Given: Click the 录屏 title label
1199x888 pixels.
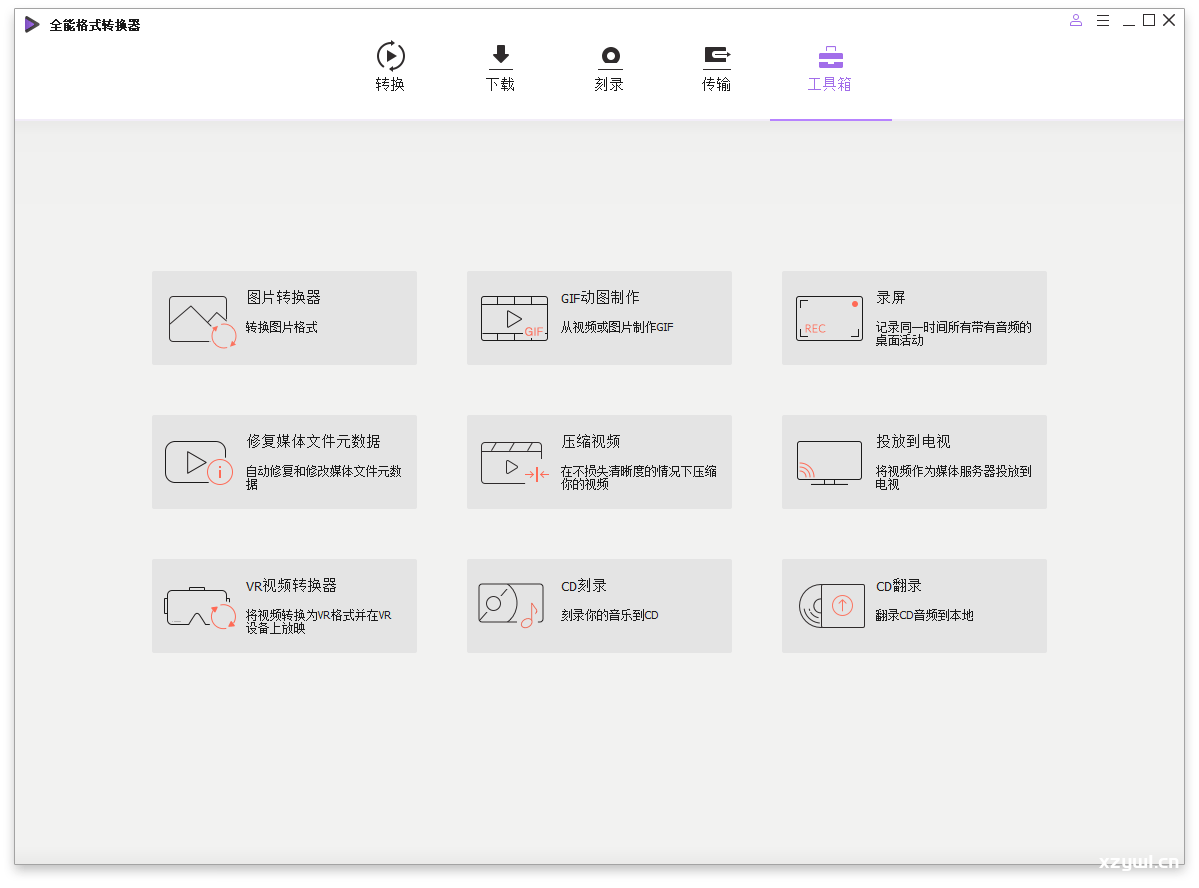Looking at the screenshot, I should pyautogui.click(x=890, y=297).
